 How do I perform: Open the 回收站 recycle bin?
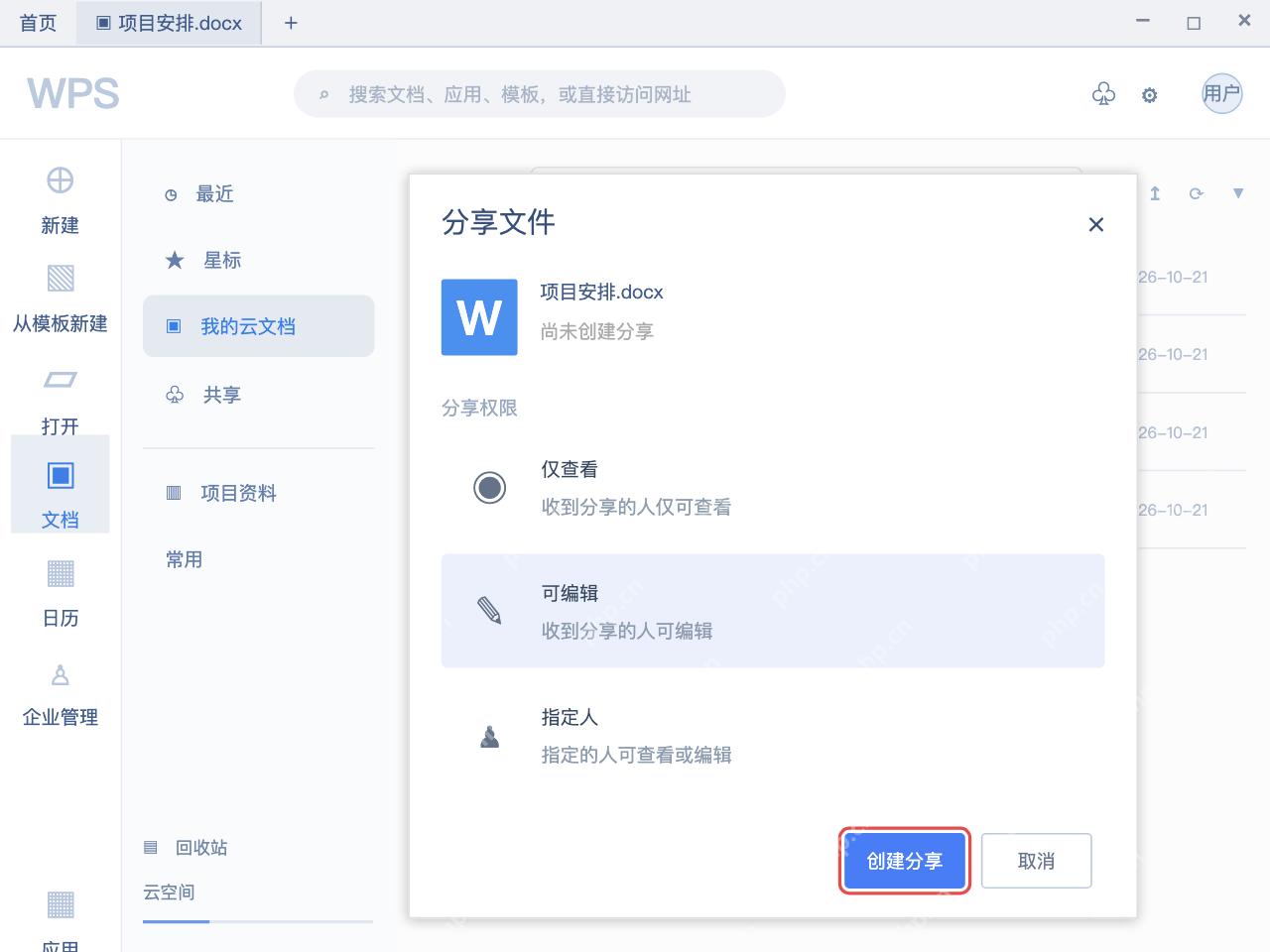187,848
